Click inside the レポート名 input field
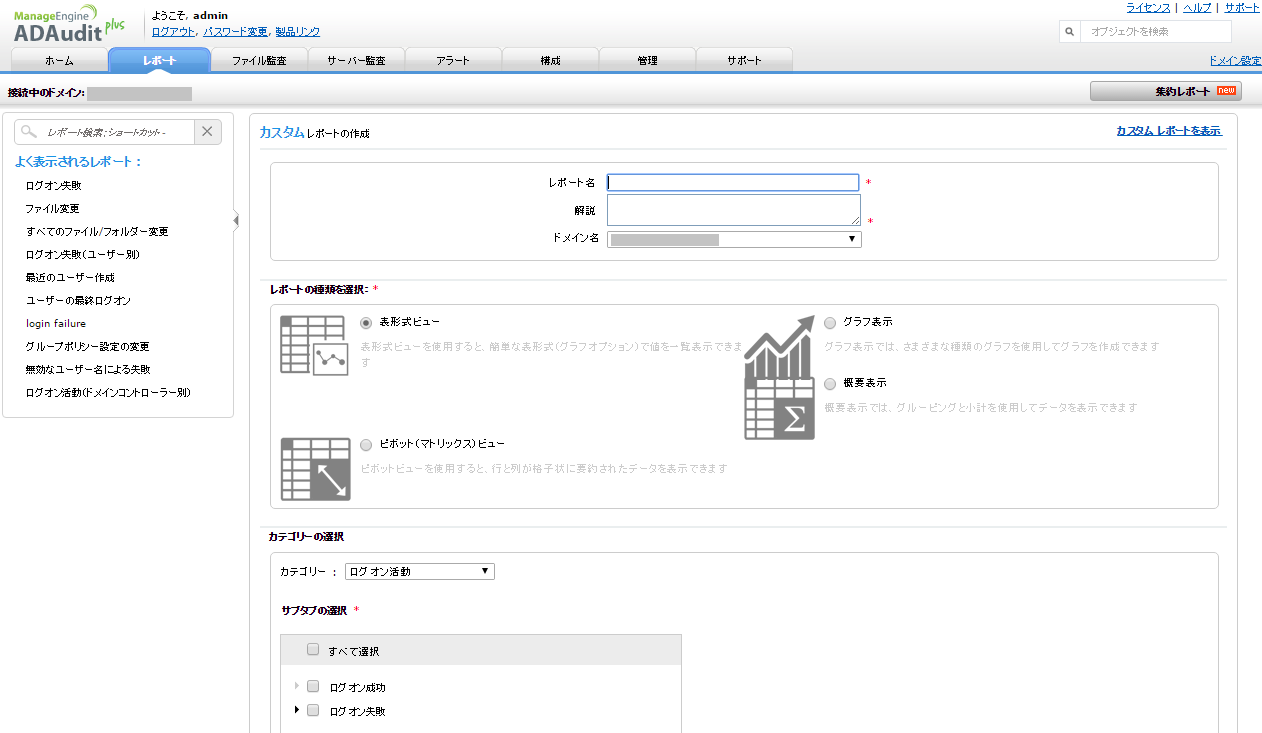1262x733 pixels. click(x=733, y=182)
